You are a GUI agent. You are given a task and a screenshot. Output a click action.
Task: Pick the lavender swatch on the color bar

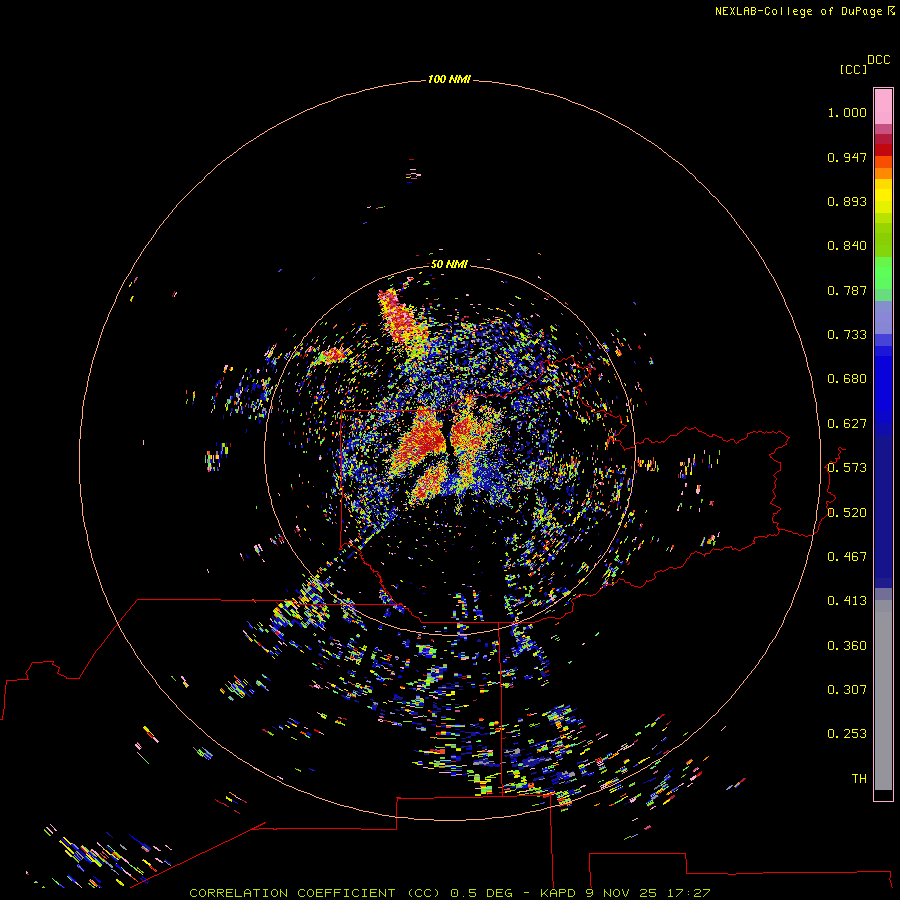click(x=883, y=317)
